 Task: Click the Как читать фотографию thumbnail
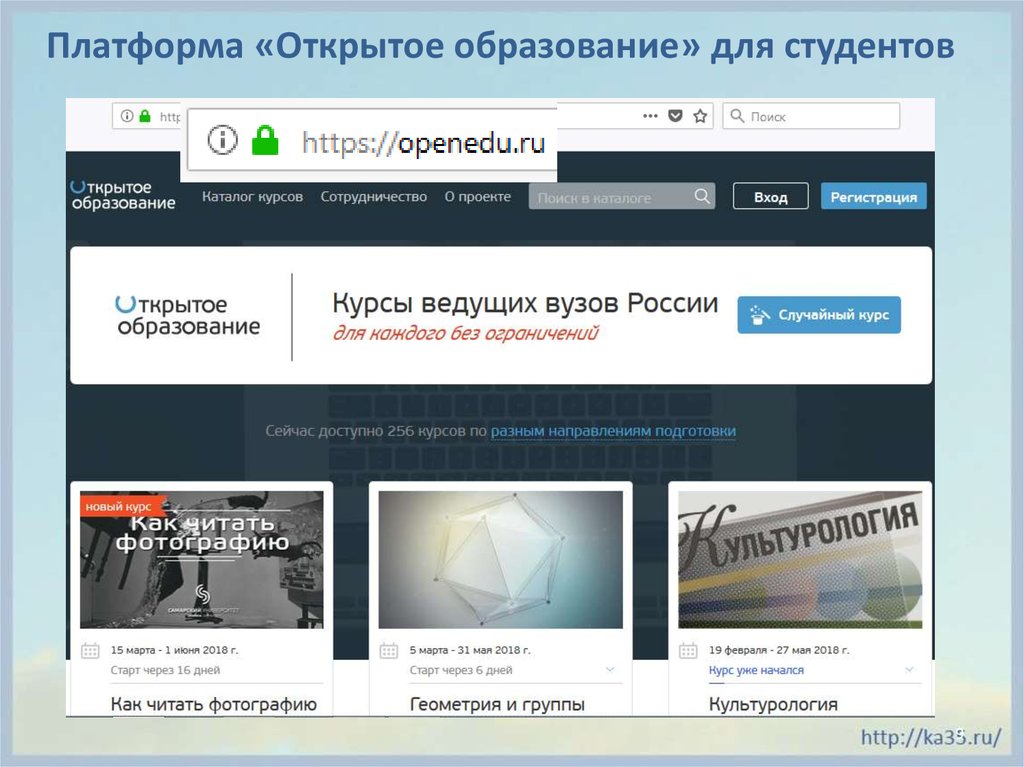(x=202, y=560)
